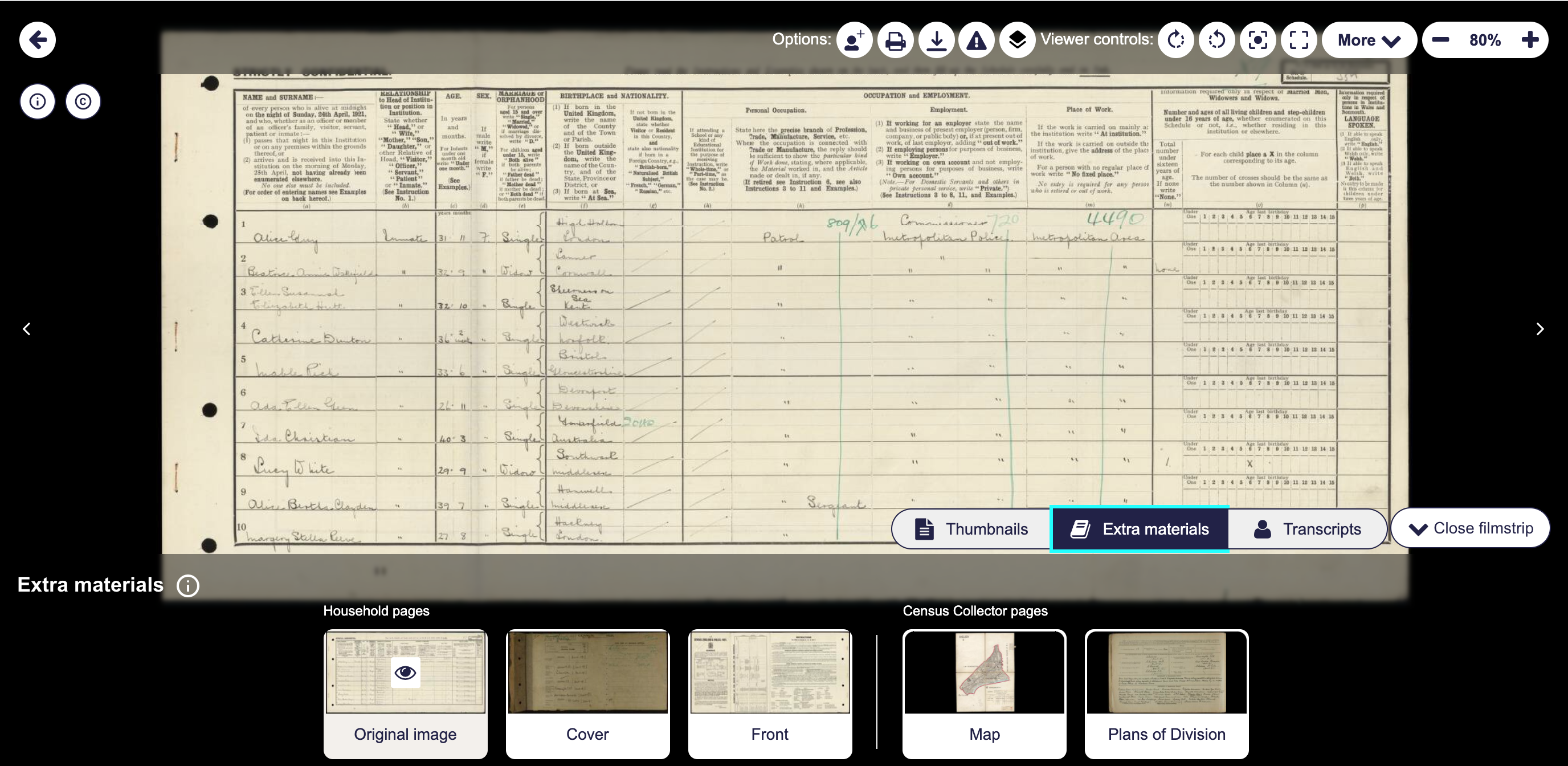Recenter the image with focus icon
The height and width of the screenshot is (766, 1568).
click(1257, 40)
